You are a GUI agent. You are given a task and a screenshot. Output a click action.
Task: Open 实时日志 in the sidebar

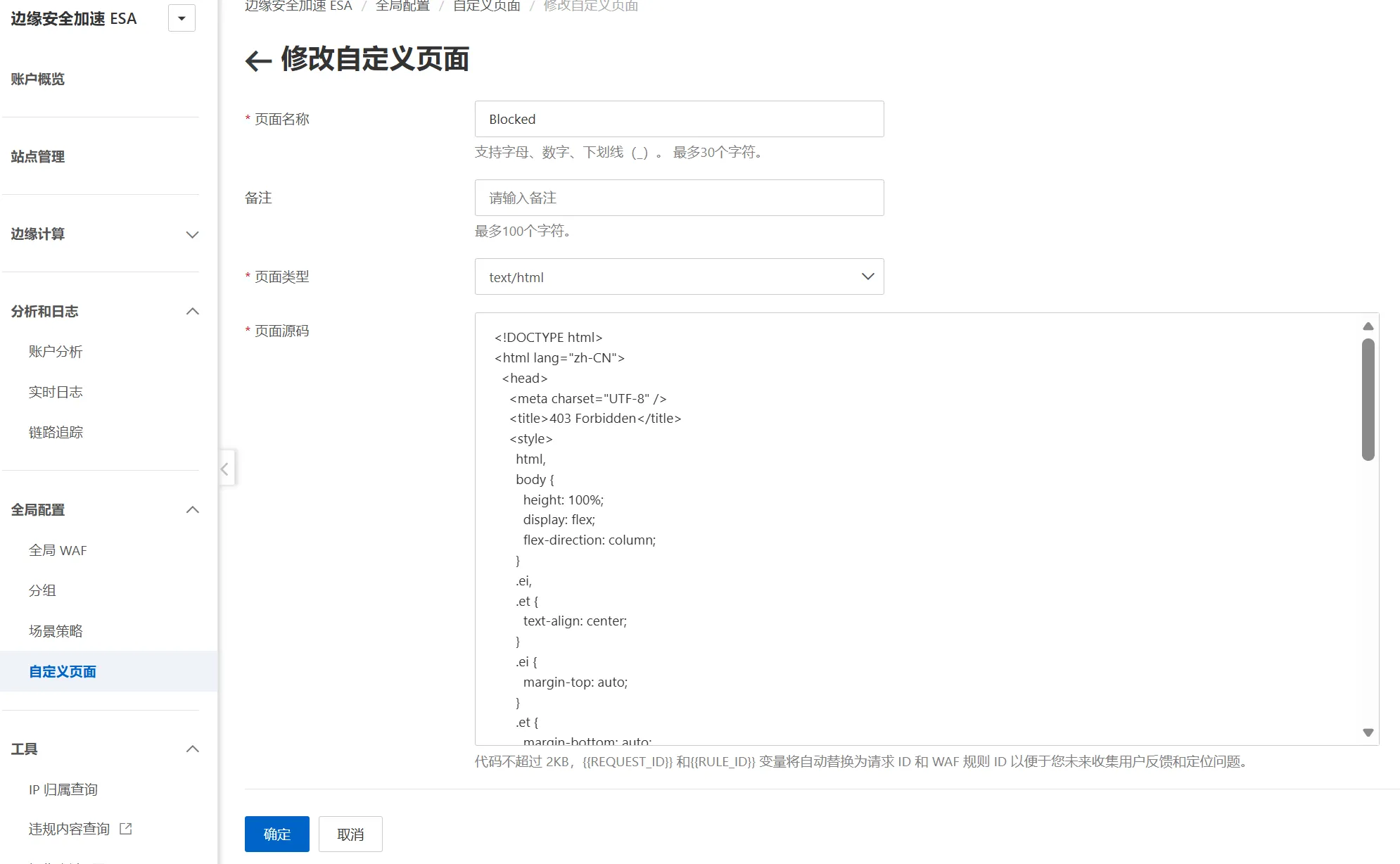(56, 392)
